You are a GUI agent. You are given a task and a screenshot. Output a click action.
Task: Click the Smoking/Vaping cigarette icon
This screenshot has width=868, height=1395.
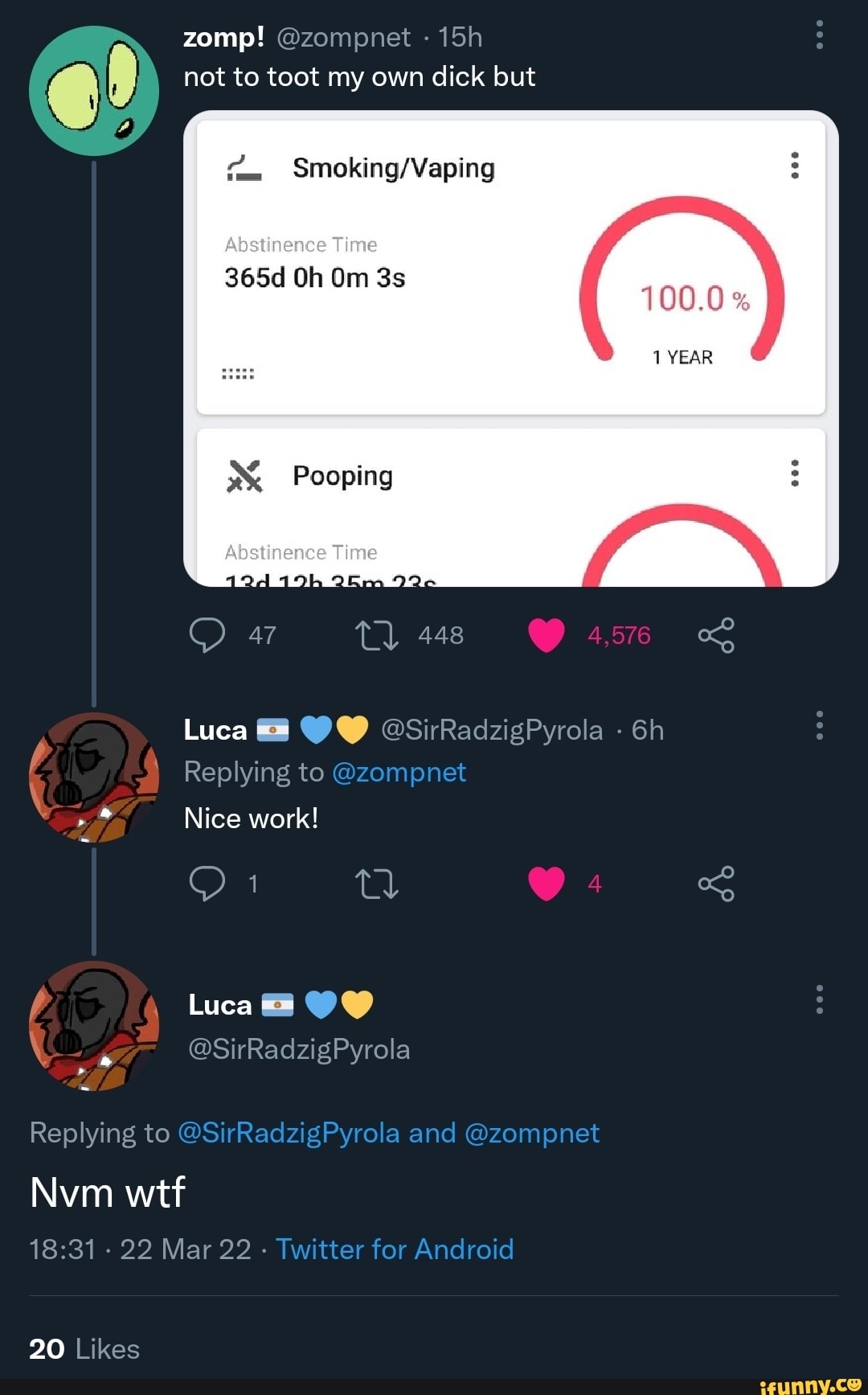click(244, 168)
